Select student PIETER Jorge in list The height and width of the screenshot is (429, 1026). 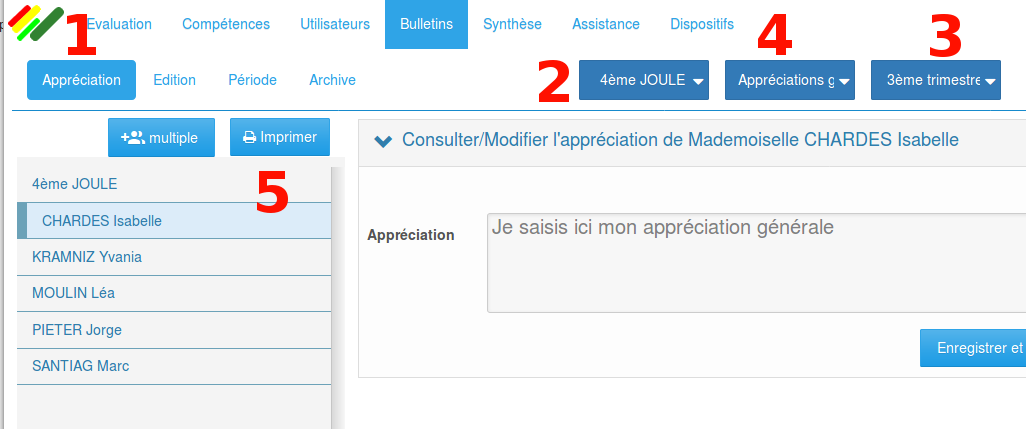[x=174, y=330]
